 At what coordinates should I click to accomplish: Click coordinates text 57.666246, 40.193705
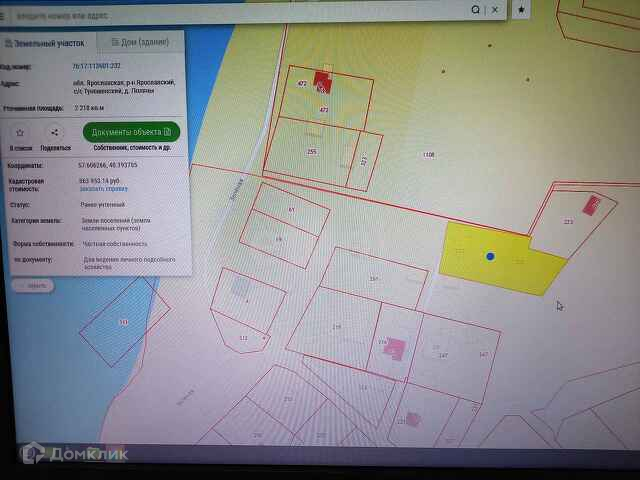coord(107,165)
